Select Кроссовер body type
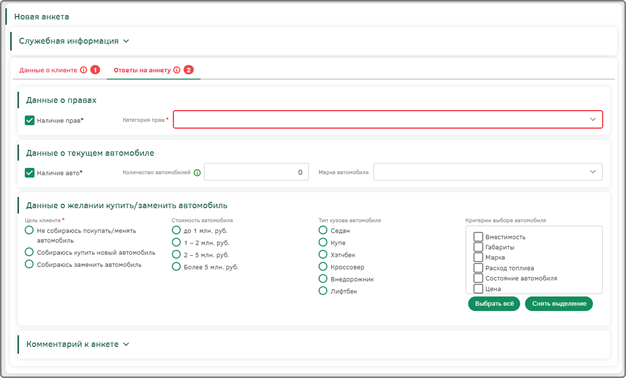This screenshot has height=378, width=626. coord(323,267)
